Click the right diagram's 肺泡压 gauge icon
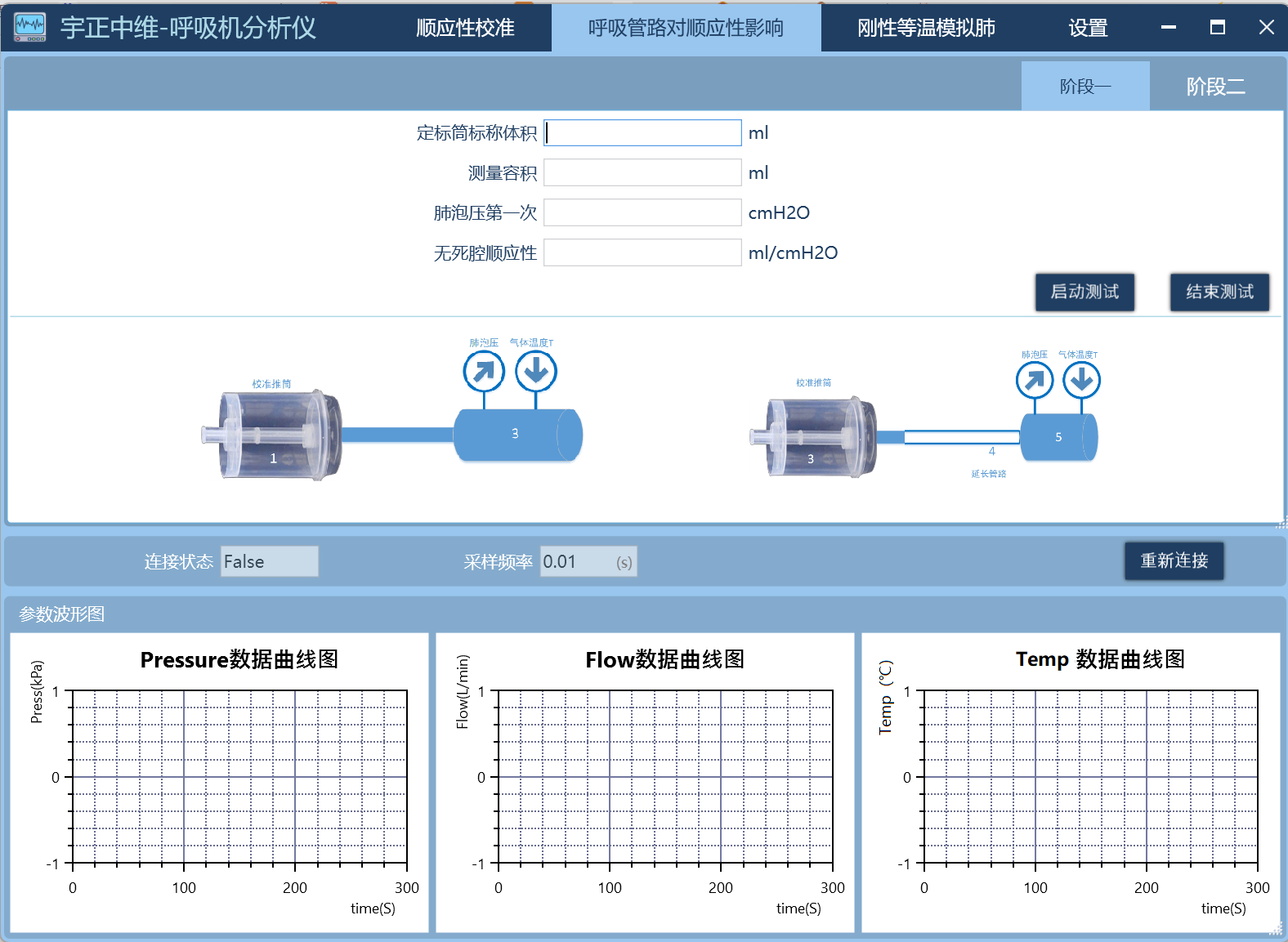1288x942 pixels. coord(1035,381)
